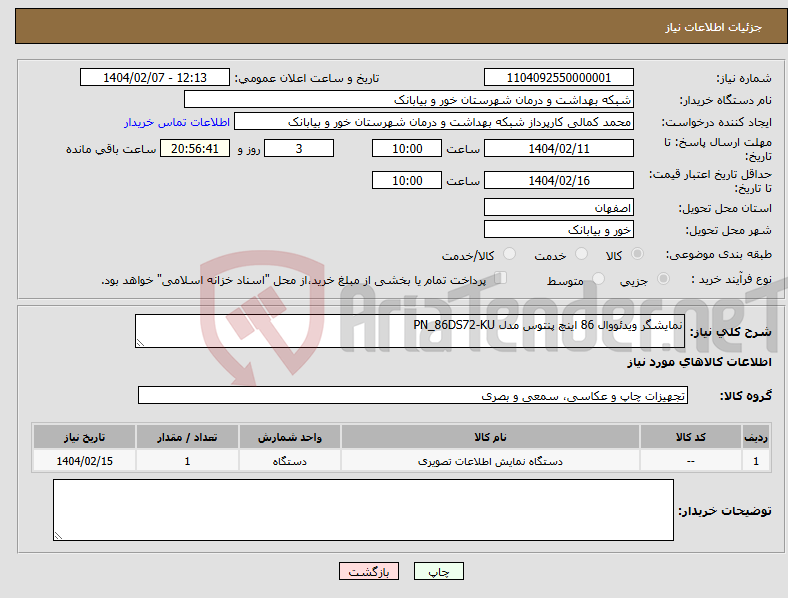Click the header title جزئیات اطلاعات نیاز
The image size is (788, 598).
coord(714,27)
